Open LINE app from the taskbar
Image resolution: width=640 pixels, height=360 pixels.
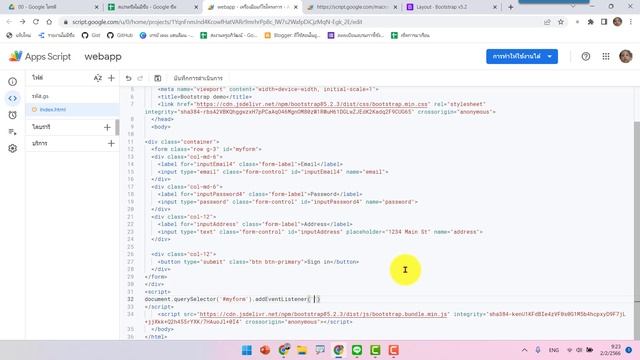tap(357, 350)
